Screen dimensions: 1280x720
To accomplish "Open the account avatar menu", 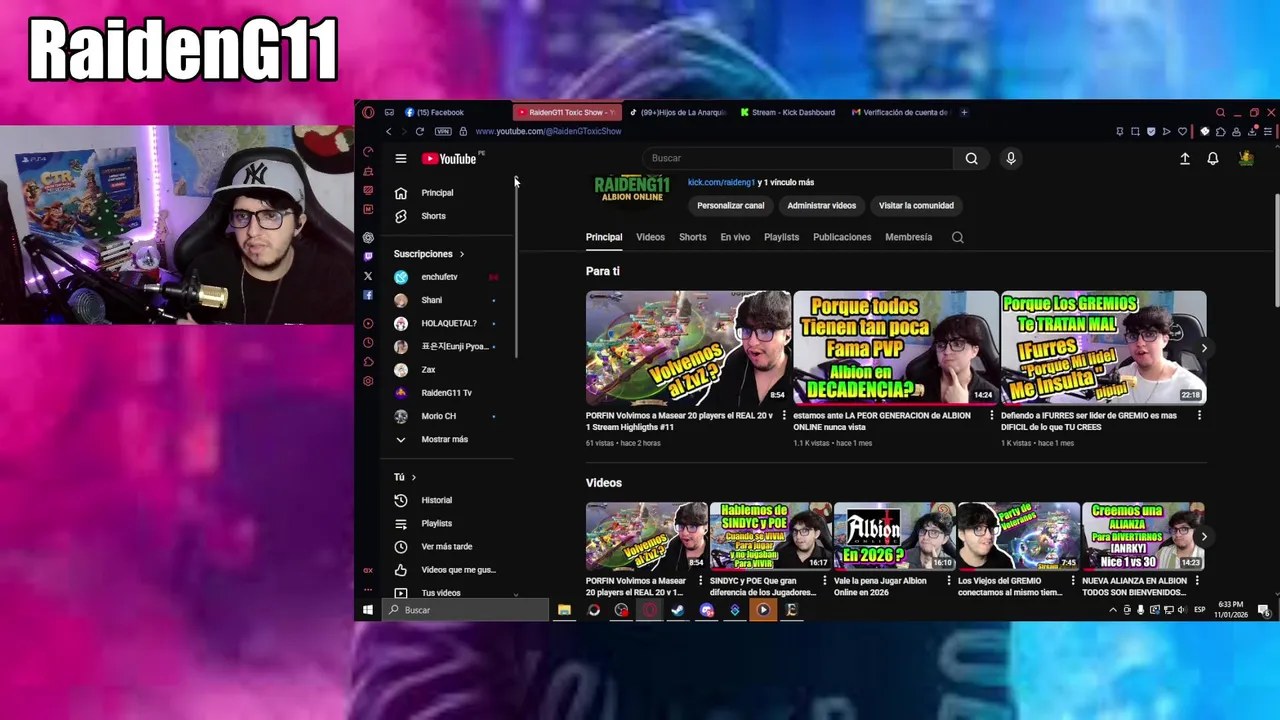I will pyautogui.click(x=1246, y=158).
